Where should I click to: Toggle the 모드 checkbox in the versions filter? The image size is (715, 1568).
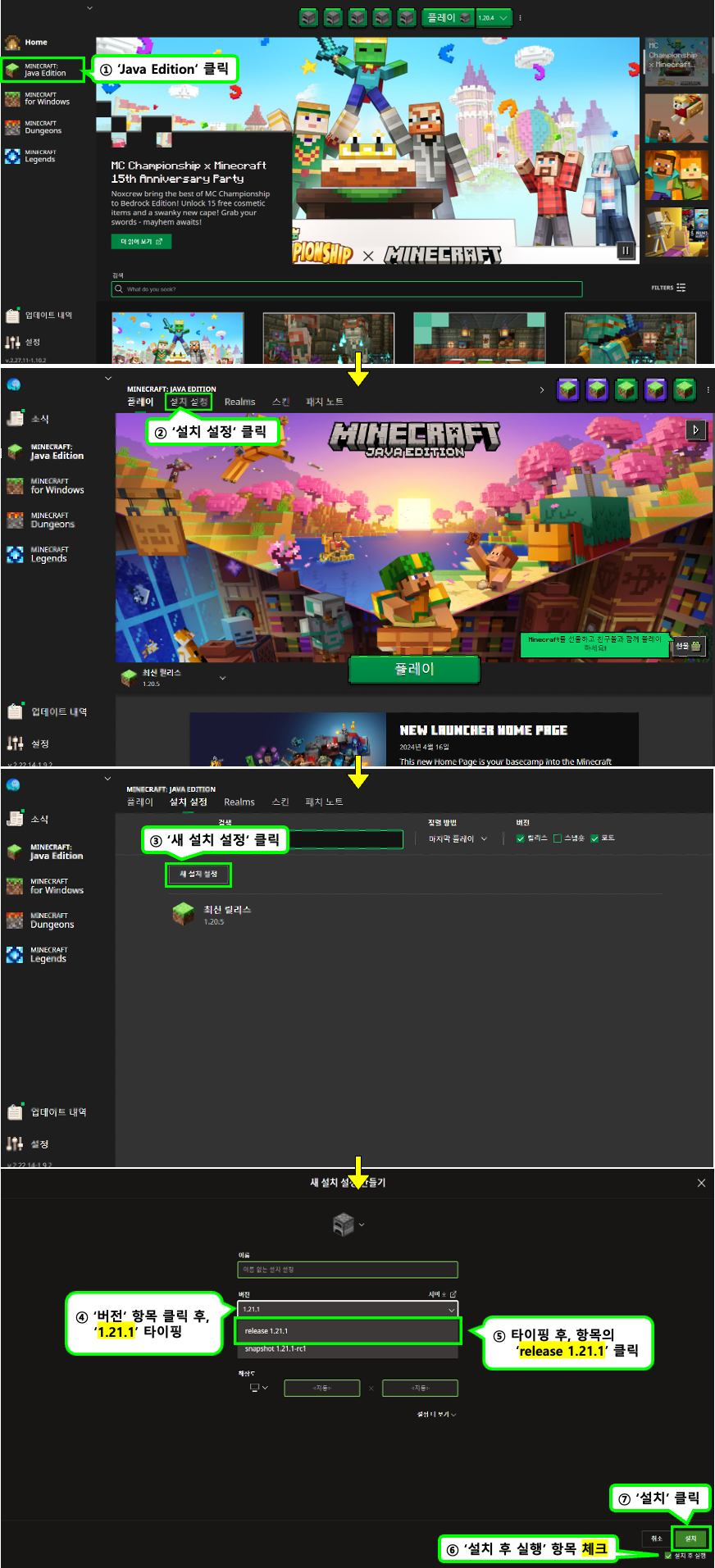click(594, 839)
